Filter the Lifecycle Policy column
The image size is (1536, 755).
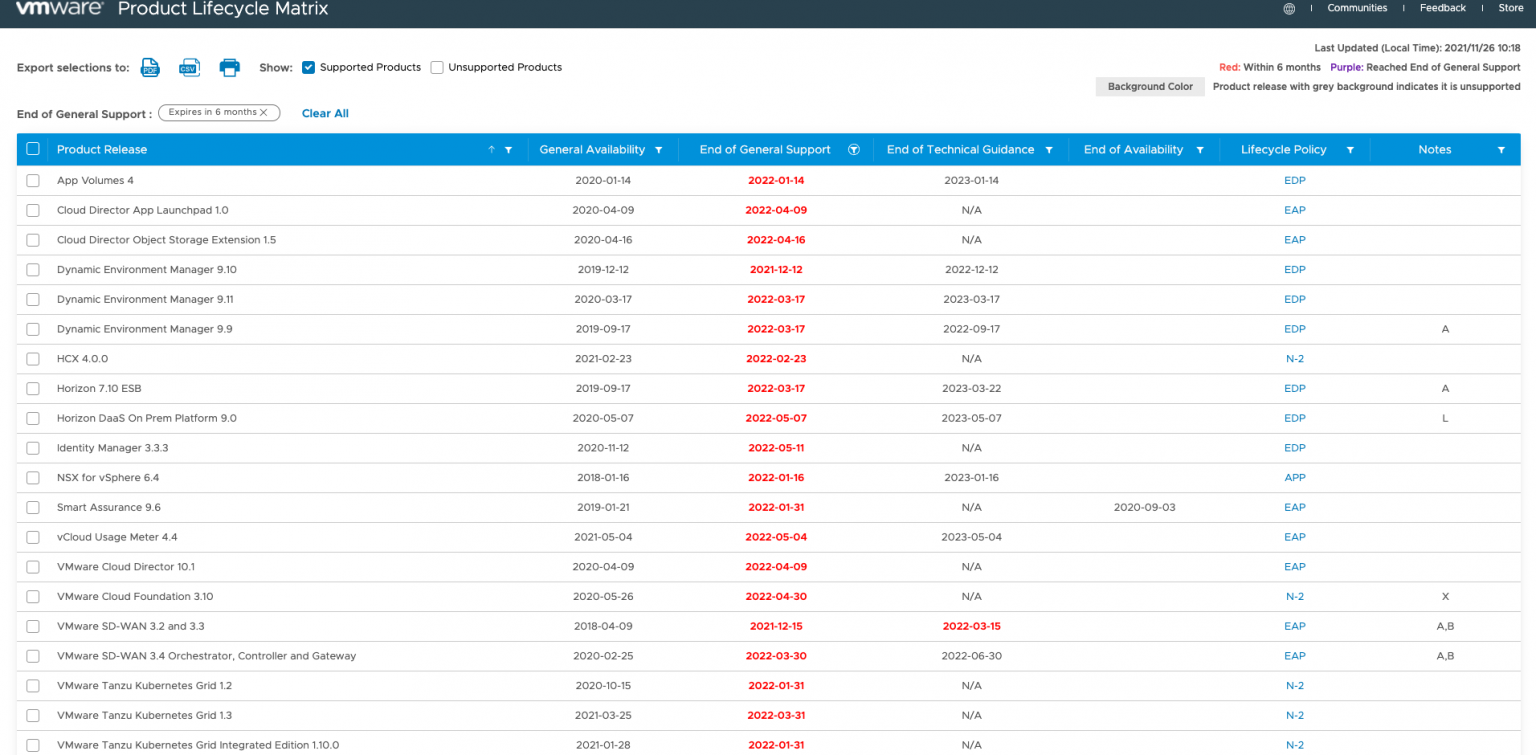pos(1350,150)
